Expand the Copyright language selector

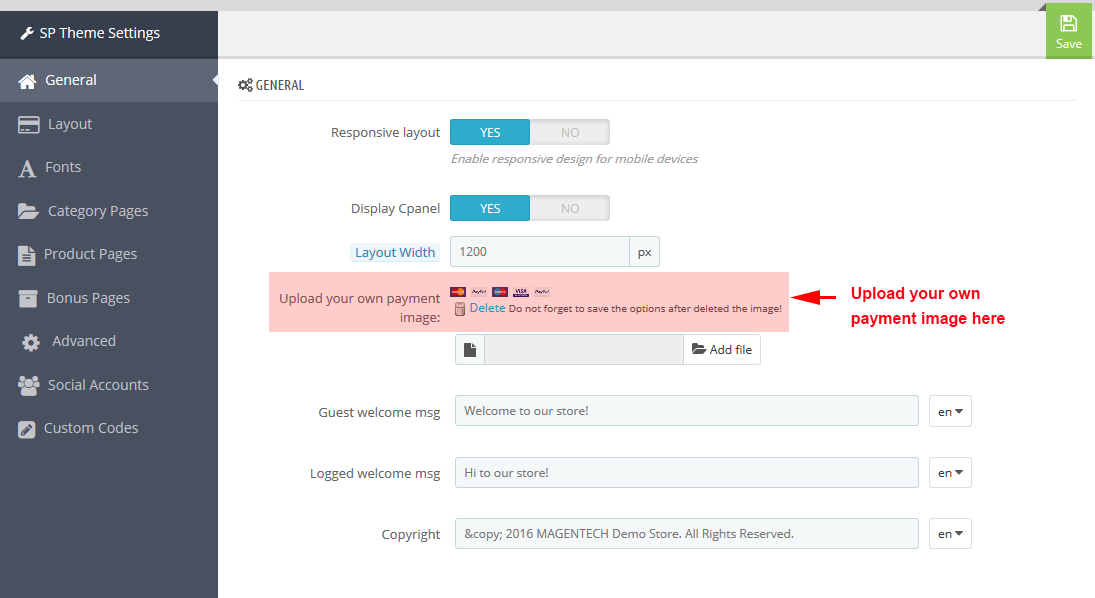950,534
